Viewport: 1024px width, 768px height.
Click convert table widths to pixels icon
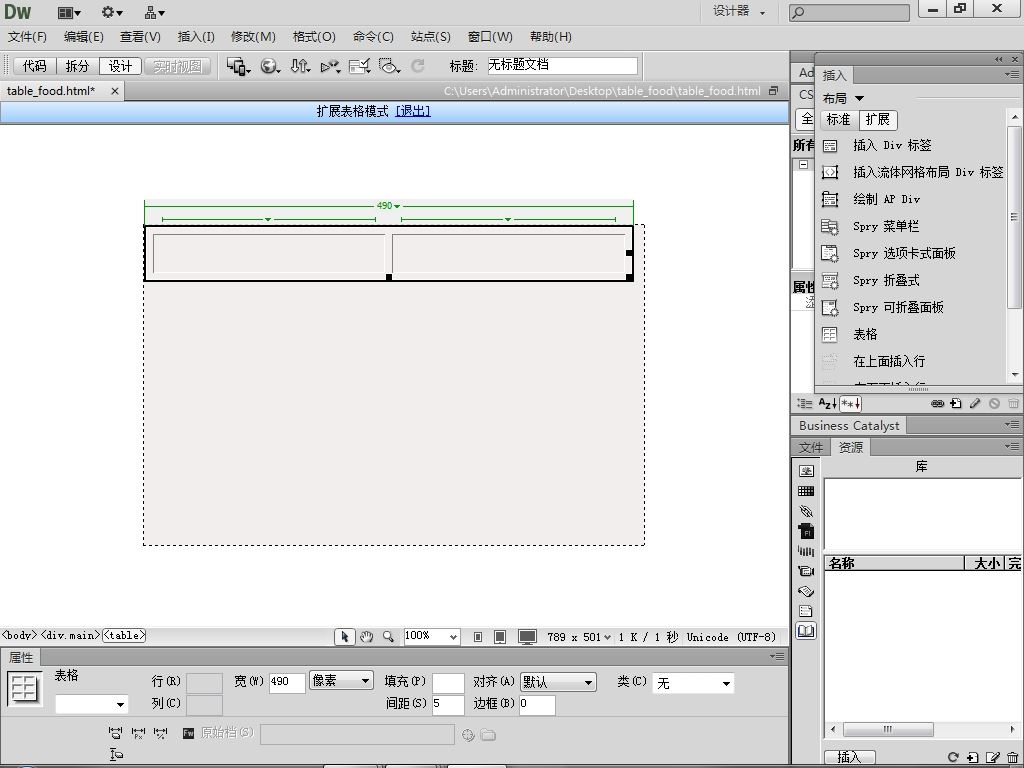pyautogui.click(x=138, y=733)
